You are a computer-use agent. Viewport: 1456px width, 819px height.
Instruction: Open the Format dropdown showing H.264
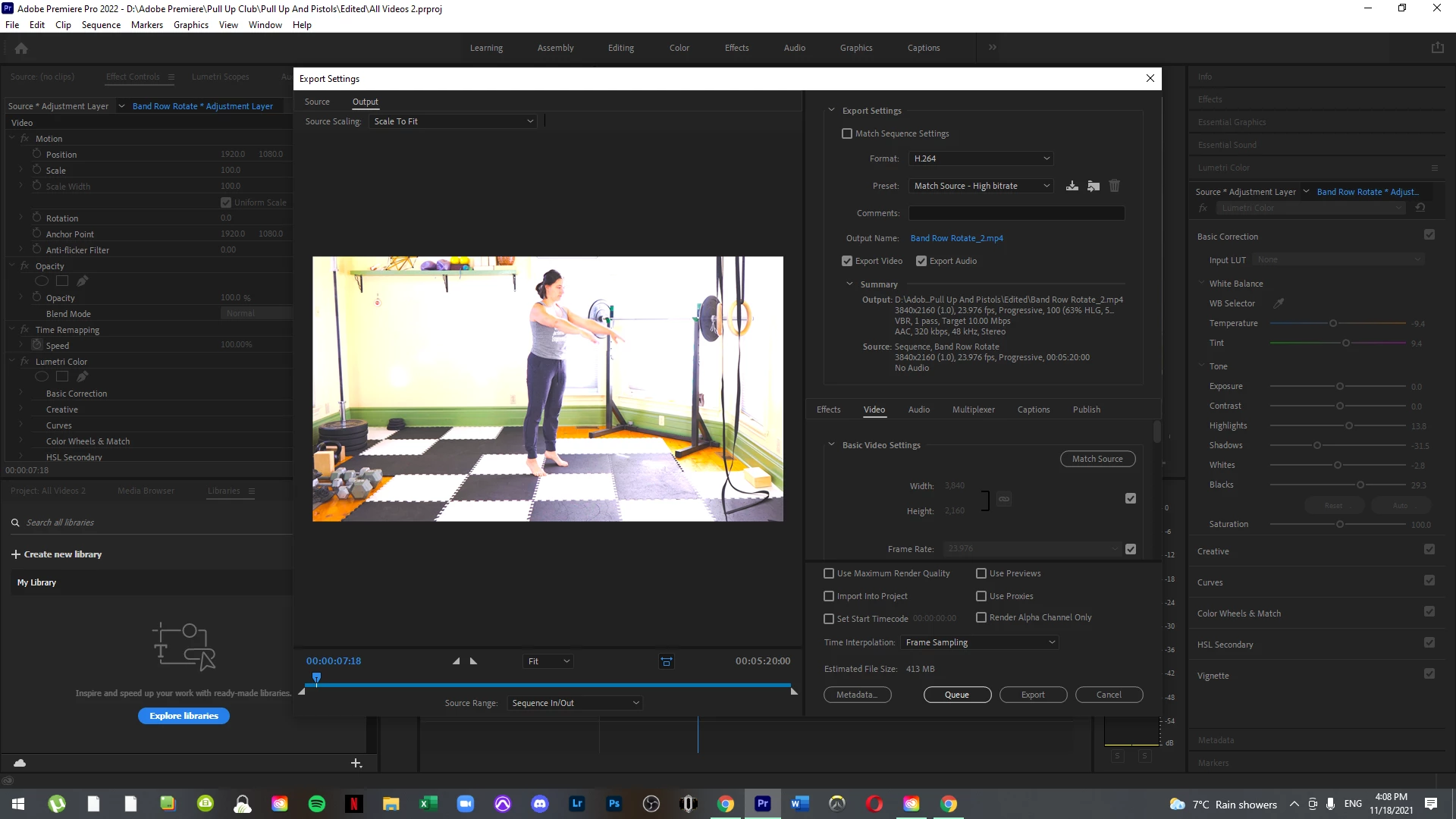(x=981, y=158)
